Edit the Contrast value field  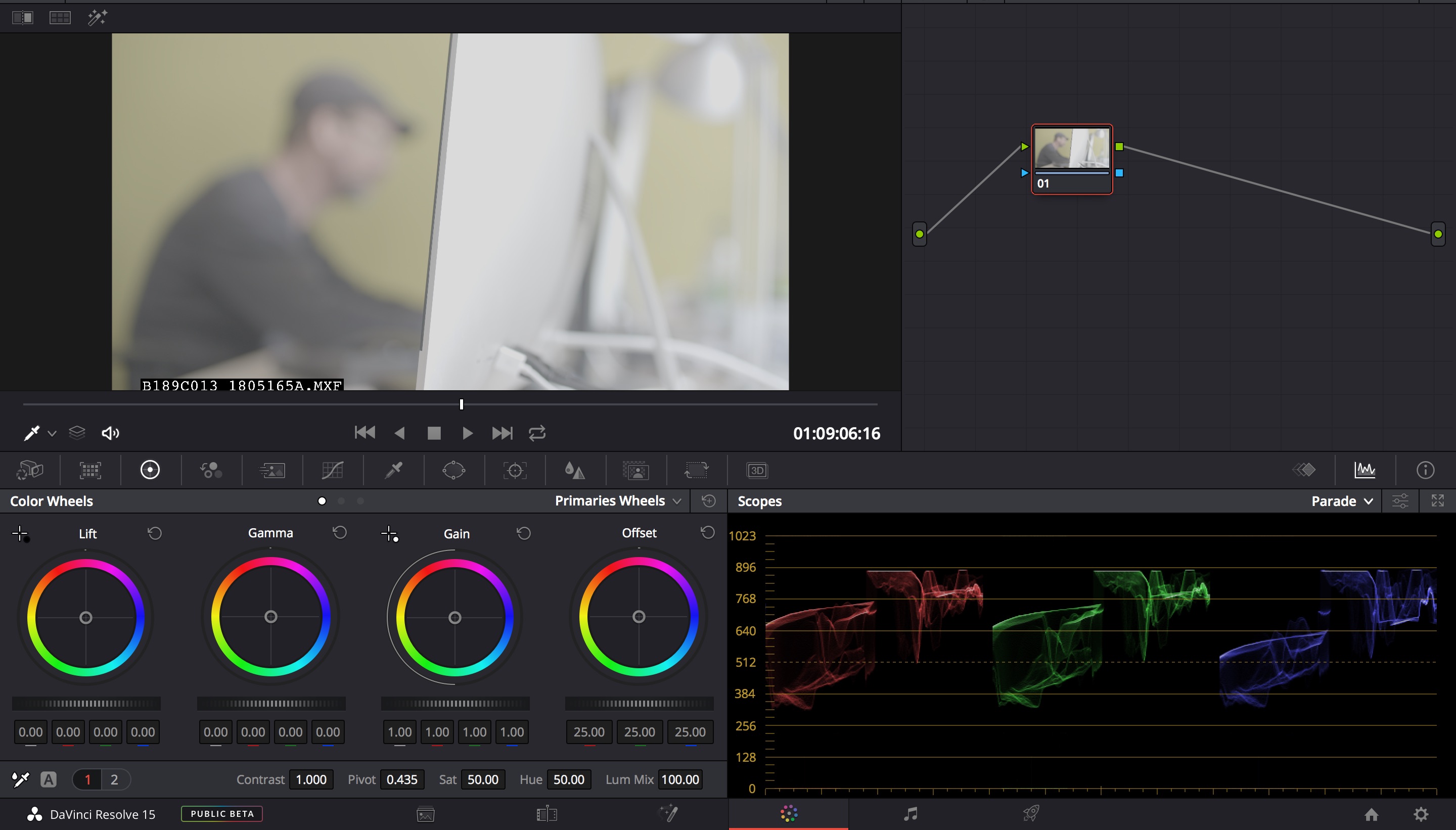tap(311, 779)
